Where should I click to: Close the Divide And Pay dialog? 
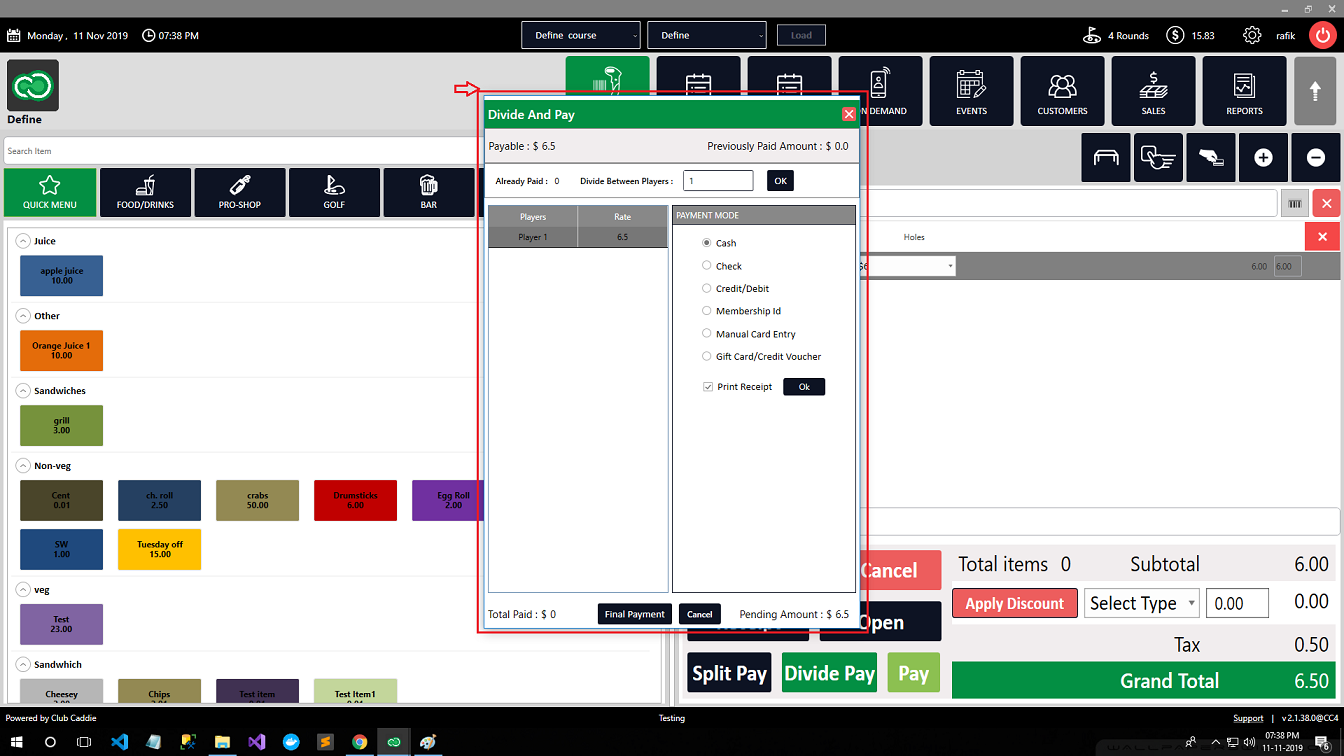[849, 114]
